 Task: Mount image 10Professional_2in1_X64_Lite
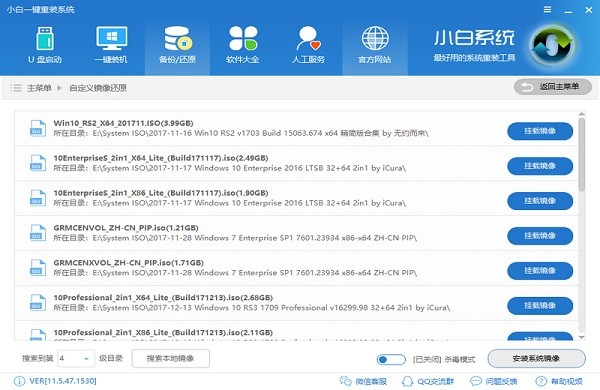(540, 305)
